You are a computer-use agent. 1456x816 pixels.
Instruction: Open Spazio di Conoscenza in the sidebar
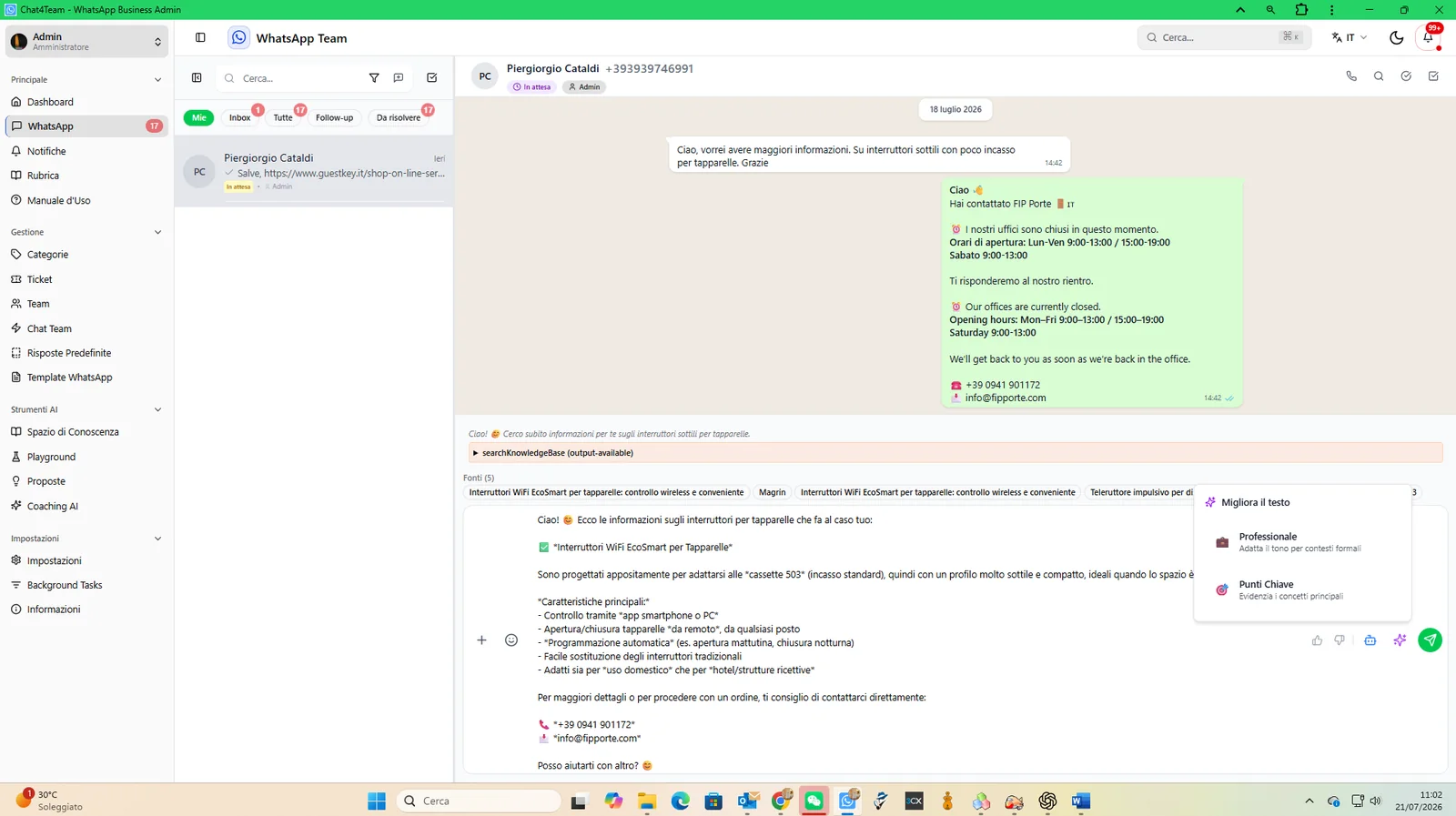point(86,432)
